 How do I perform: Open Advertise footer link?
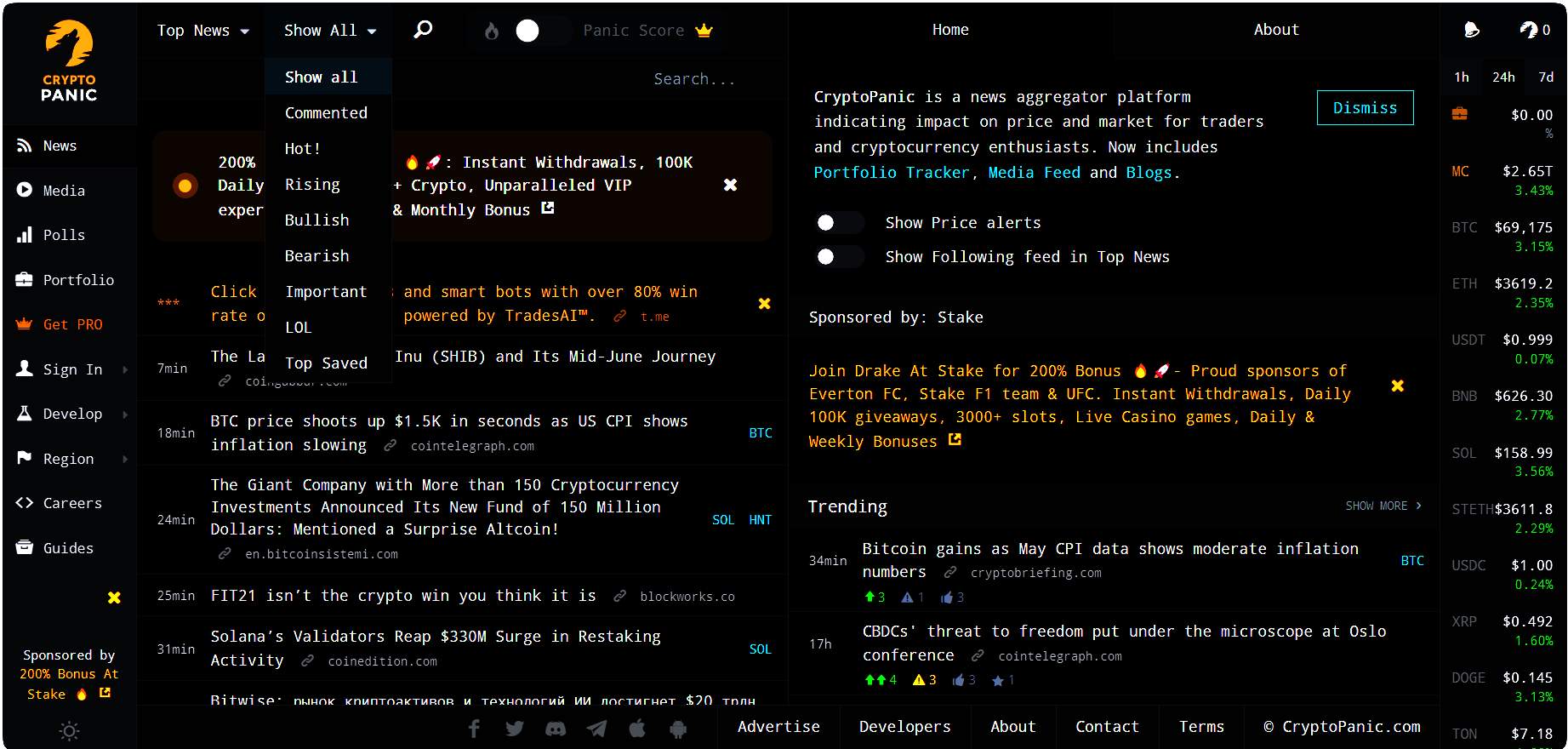click(x=778, y=727)
